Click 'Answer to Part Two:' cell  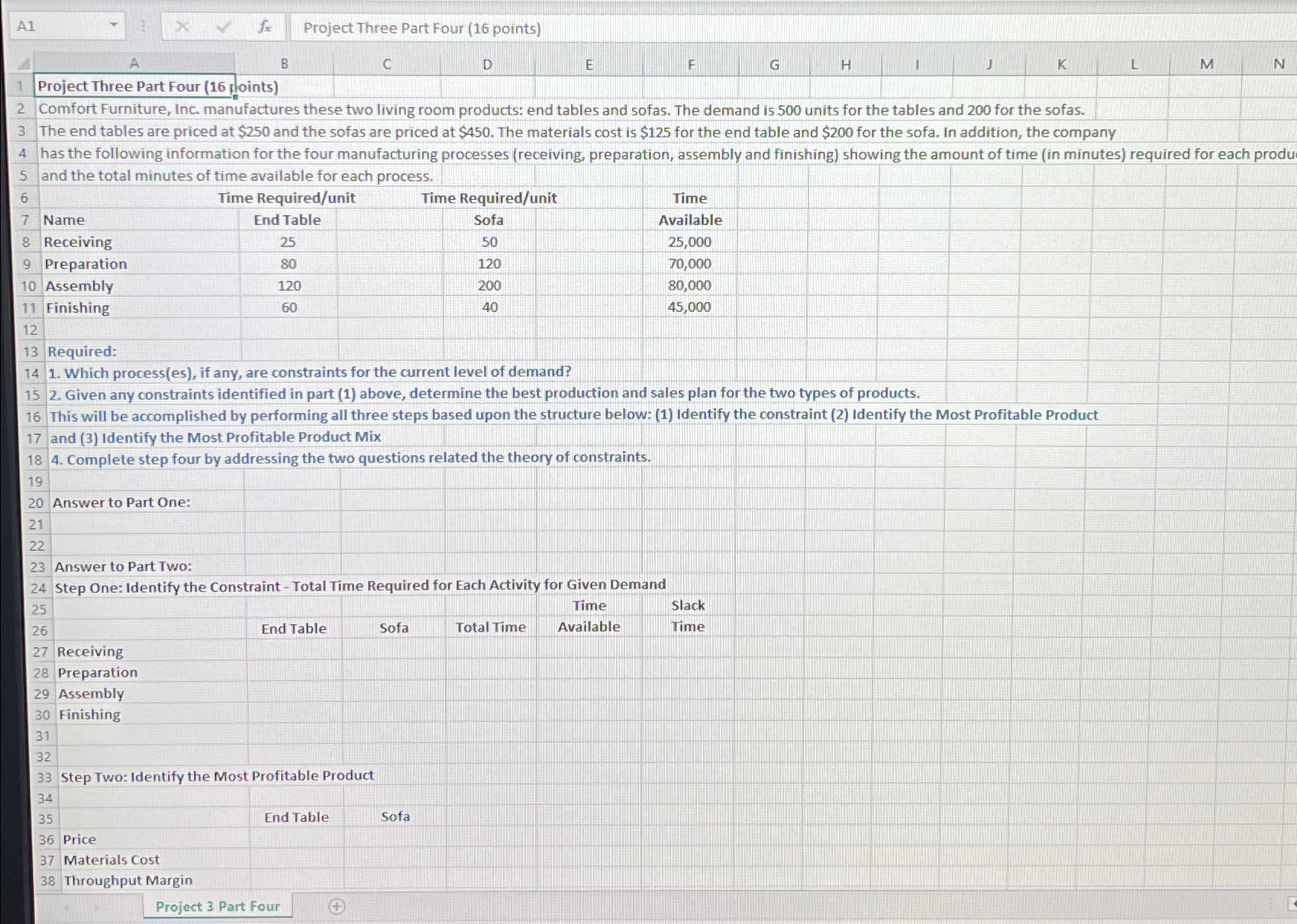click(x=124, y=567)
